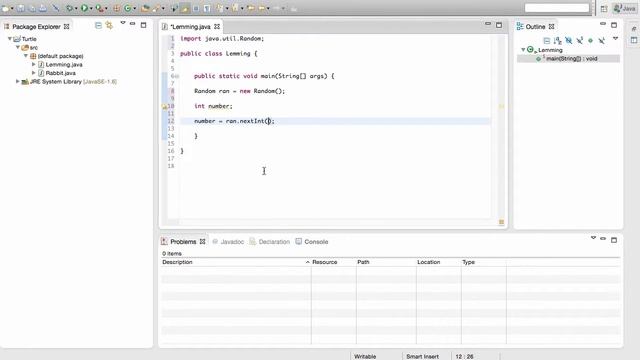
Task: Sort Problems by Type column header
Action: tap(484, 262)
